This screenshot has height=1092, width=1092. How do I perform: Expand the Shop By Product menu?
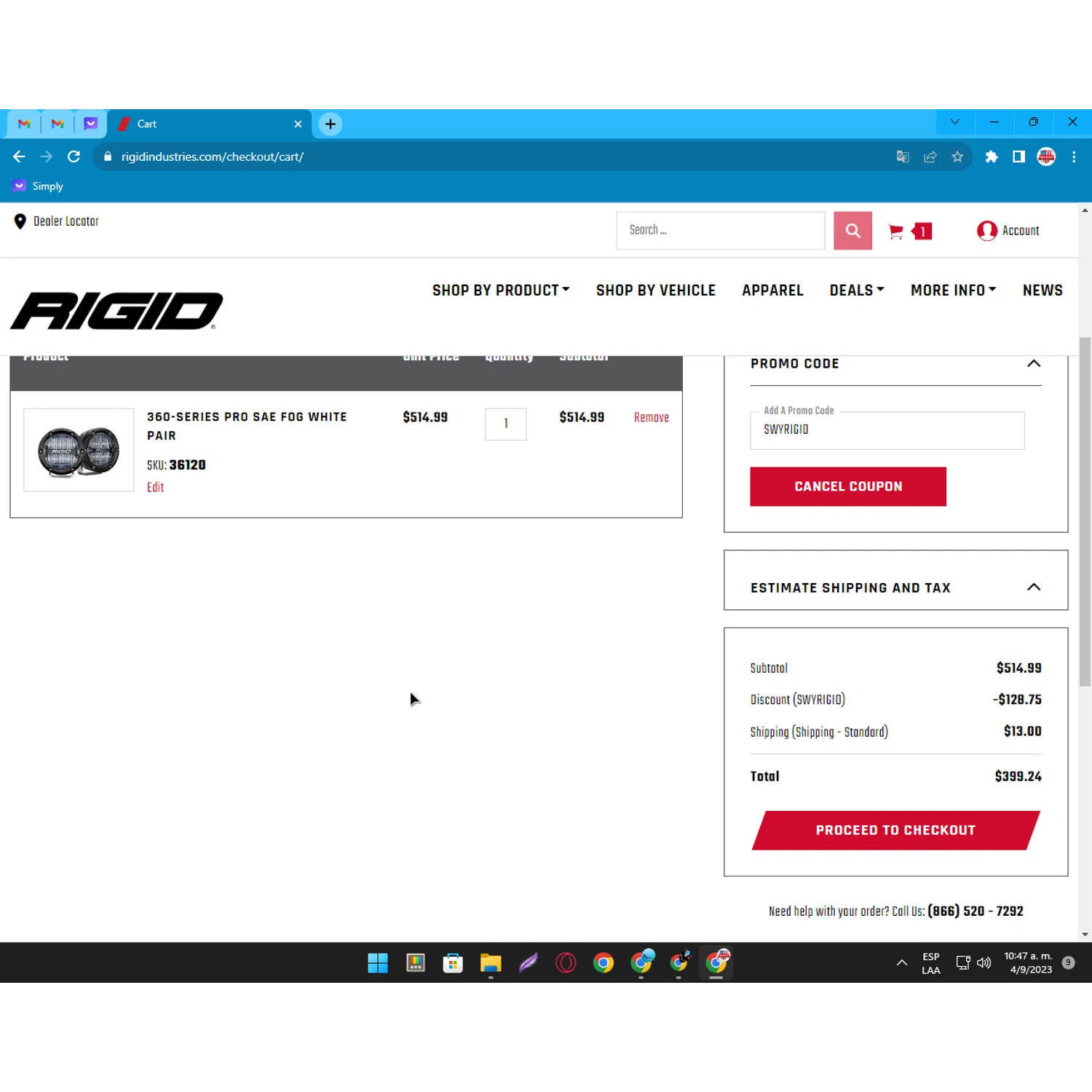click(501, 290)
